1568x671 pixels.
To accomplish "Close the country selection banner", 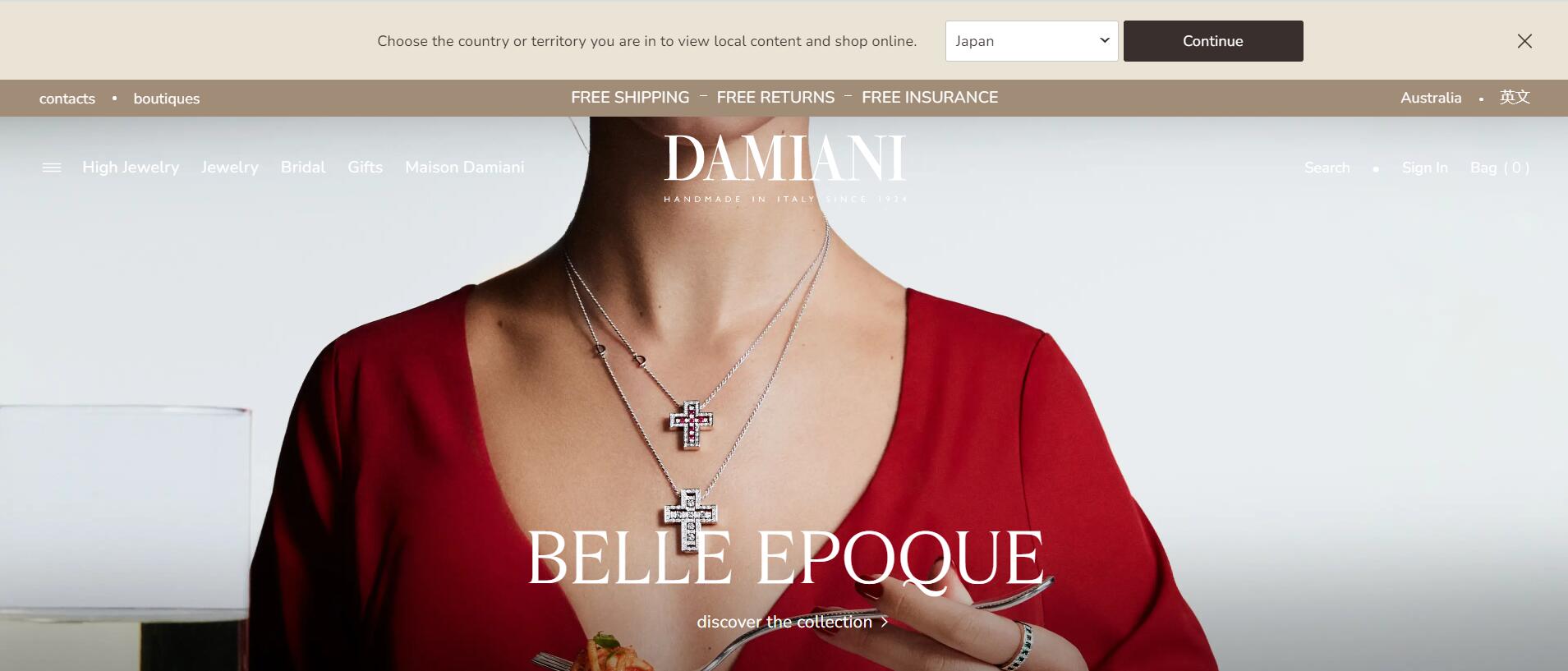I will [1524, 41].
